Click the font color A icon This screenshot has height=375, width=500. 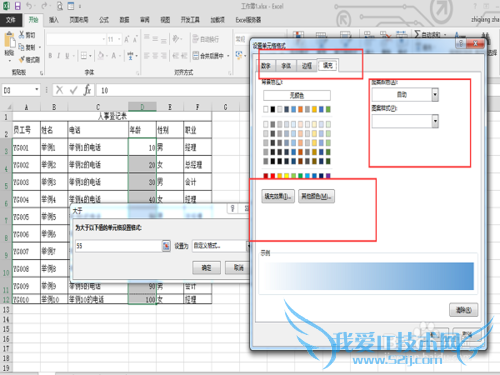point(114,56)
